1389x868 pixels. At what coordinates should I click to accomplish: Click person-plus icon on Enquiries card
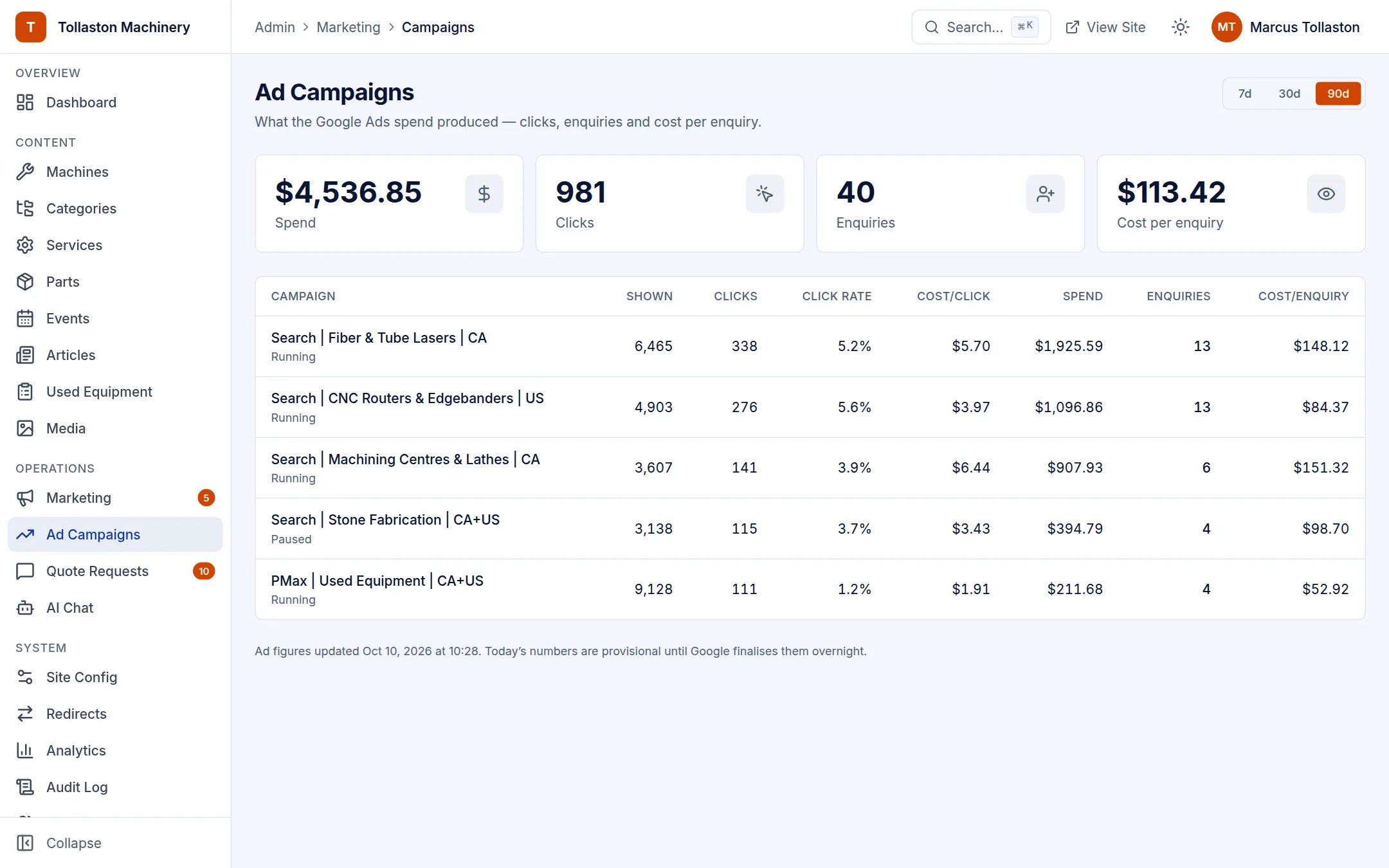[1046, 194]
